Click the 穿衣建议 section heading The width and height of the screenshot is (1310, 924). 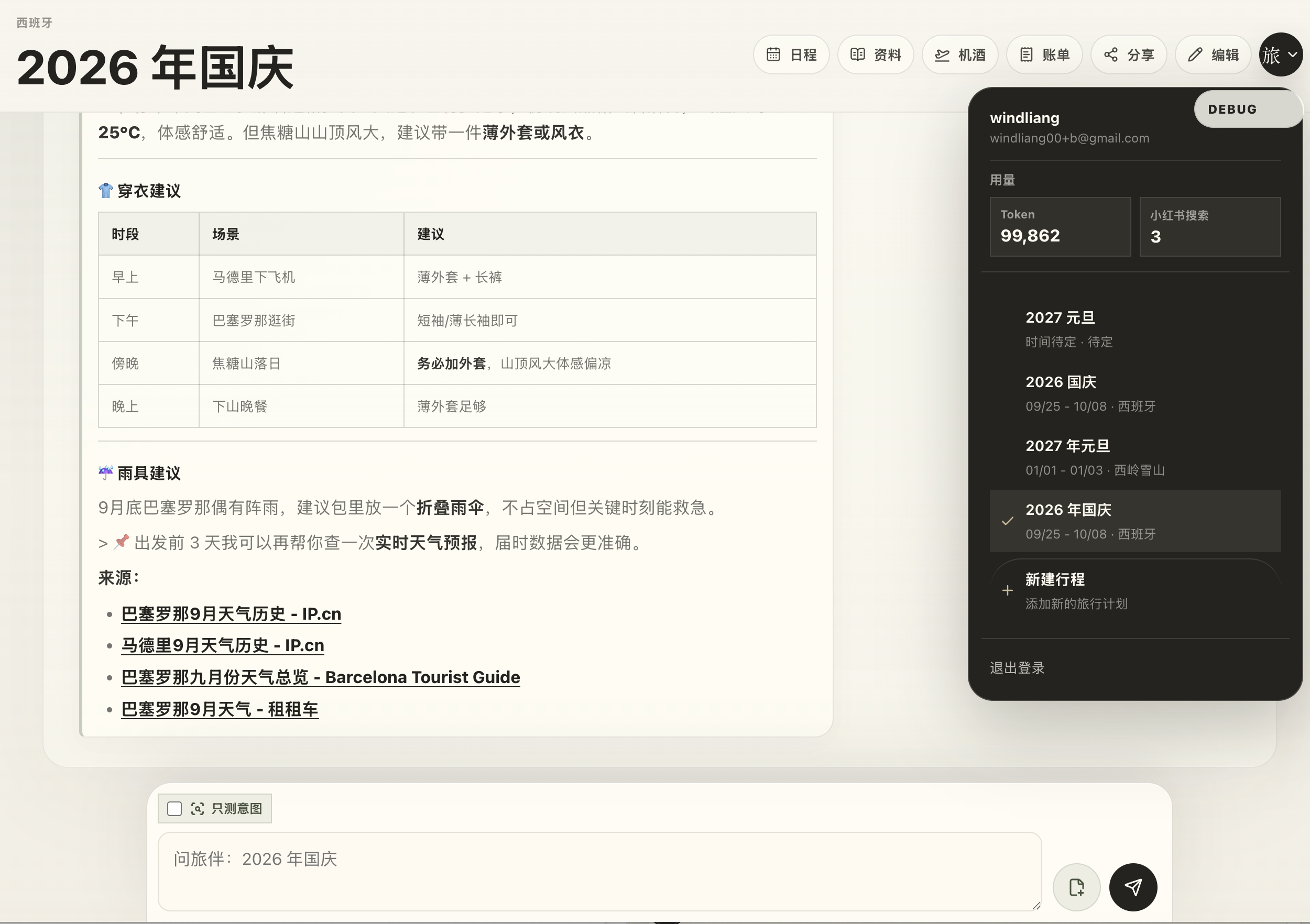140,191
